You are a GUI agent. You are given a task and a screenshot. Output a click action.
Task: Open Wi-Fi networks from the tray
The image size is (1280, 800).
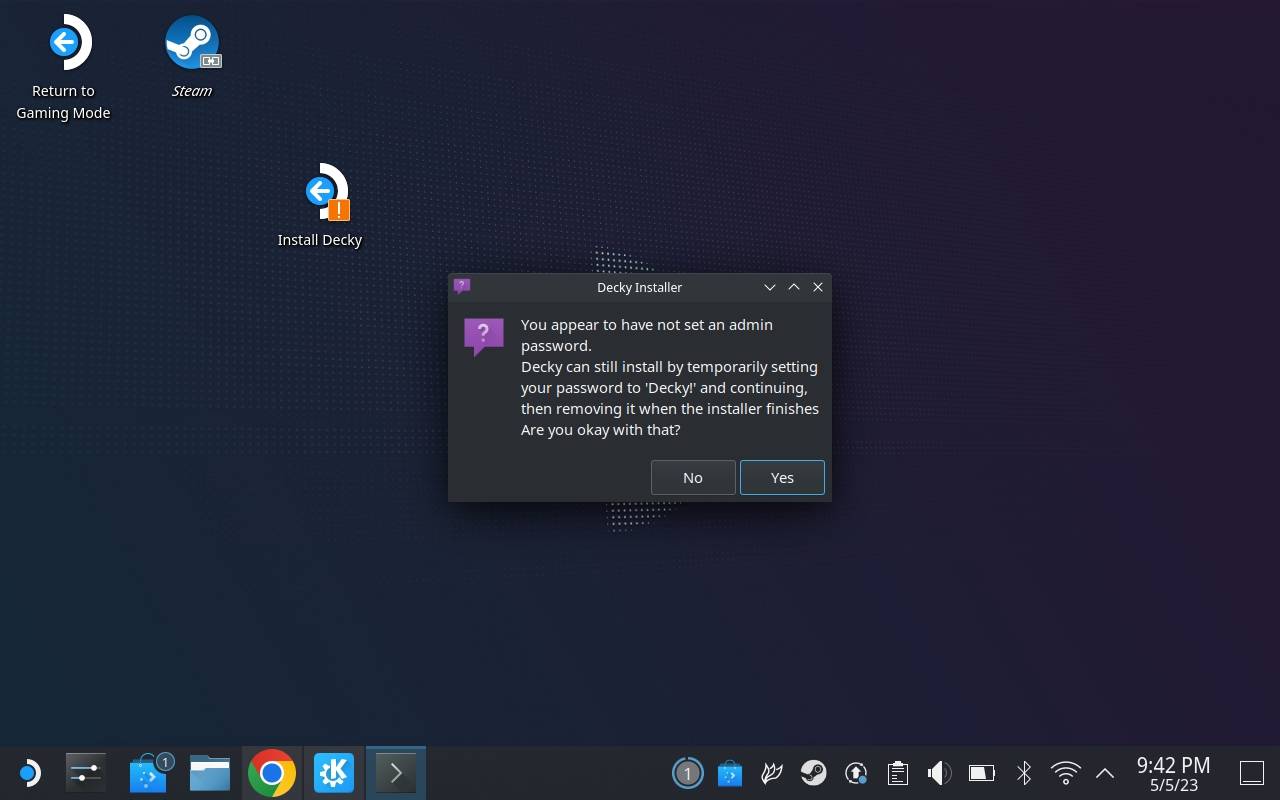(1066, 773)
